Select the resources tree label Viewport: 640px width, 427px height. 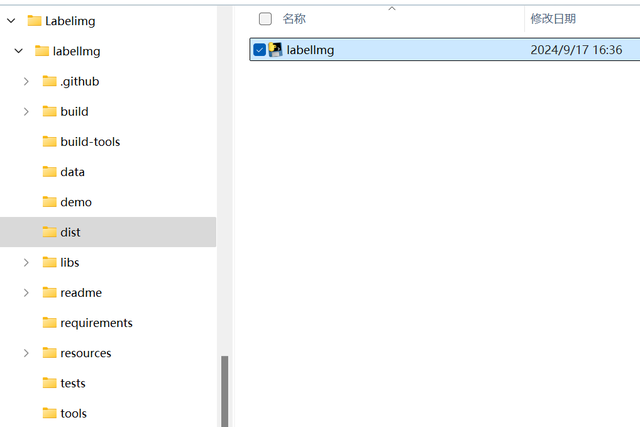[x=86, y=353]
